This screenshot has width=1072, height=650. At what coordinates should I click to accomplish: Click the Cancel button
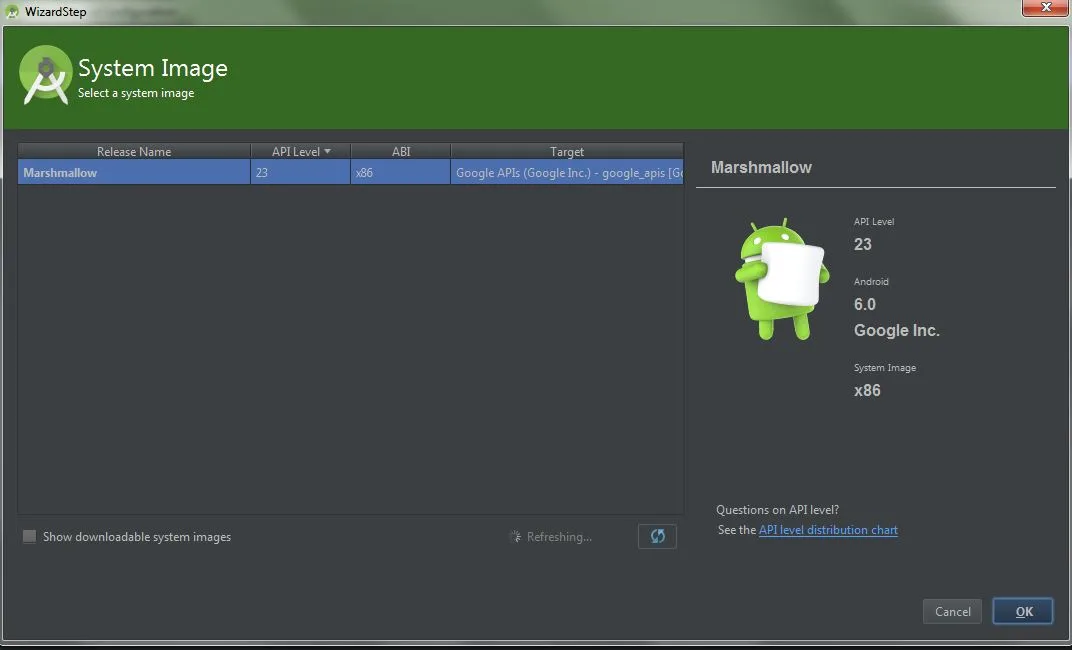952,611
